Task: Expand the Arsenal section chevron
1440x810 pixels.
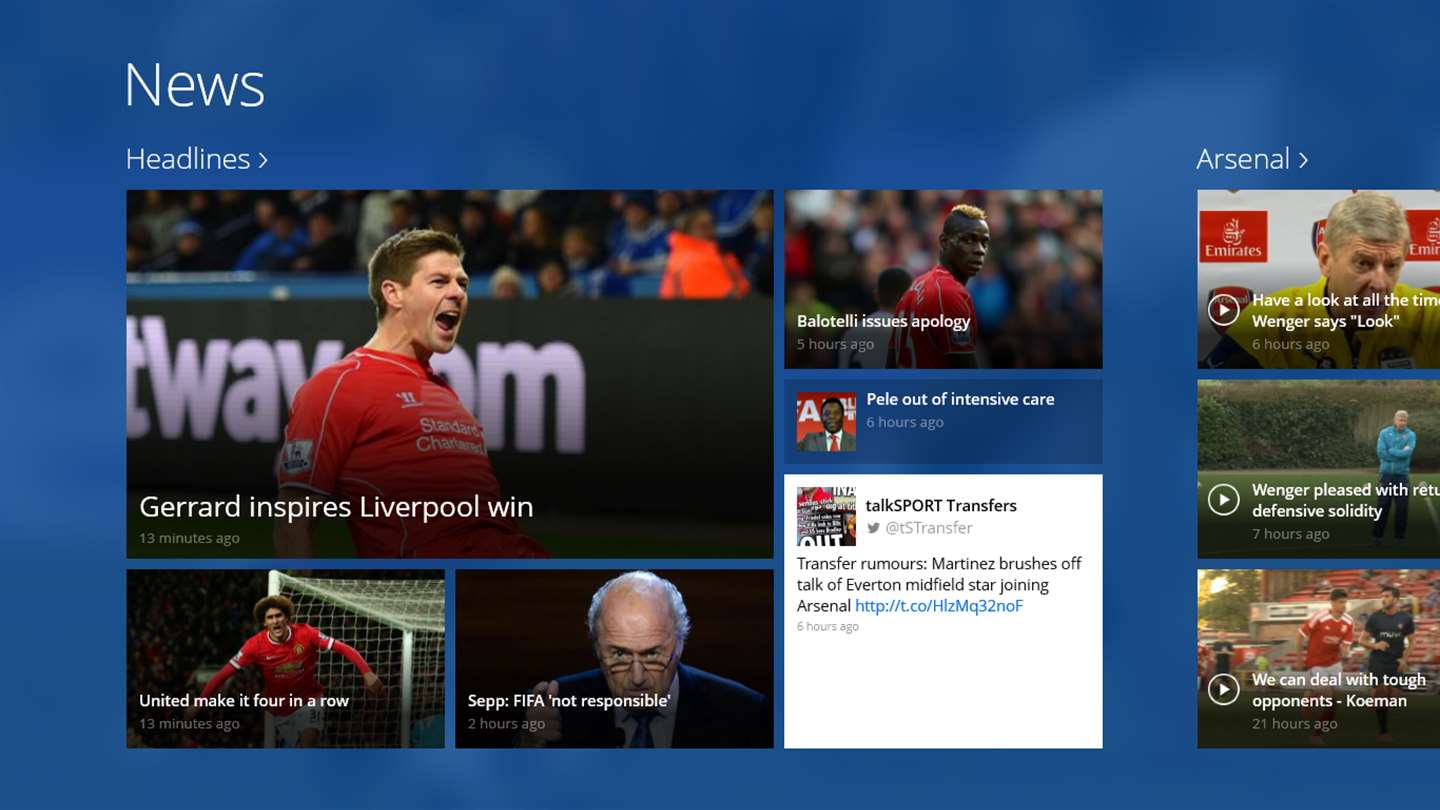Action: tap(1303, 160)
